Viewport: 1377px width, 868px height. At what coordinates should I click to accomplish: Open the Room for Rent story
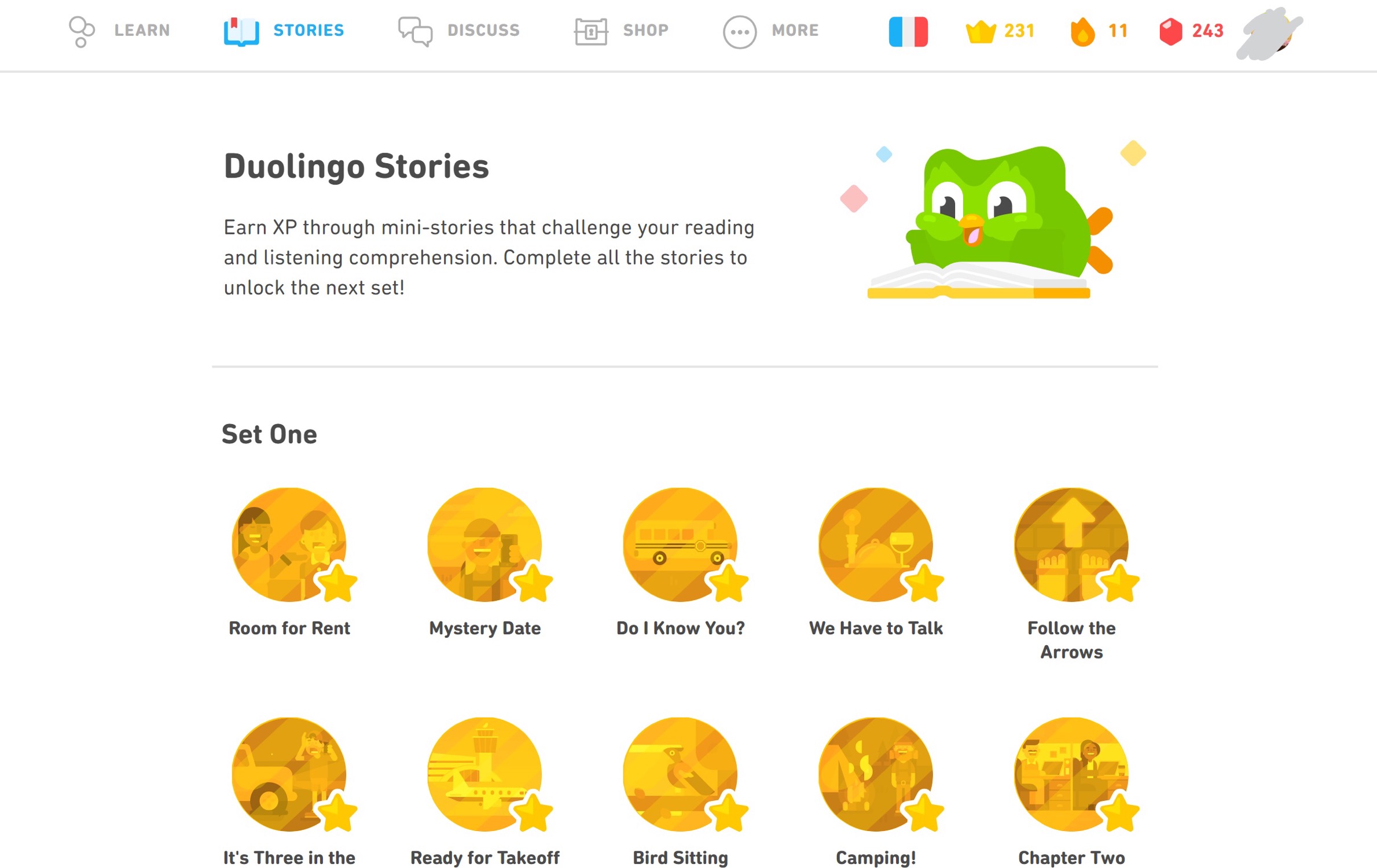289,545
